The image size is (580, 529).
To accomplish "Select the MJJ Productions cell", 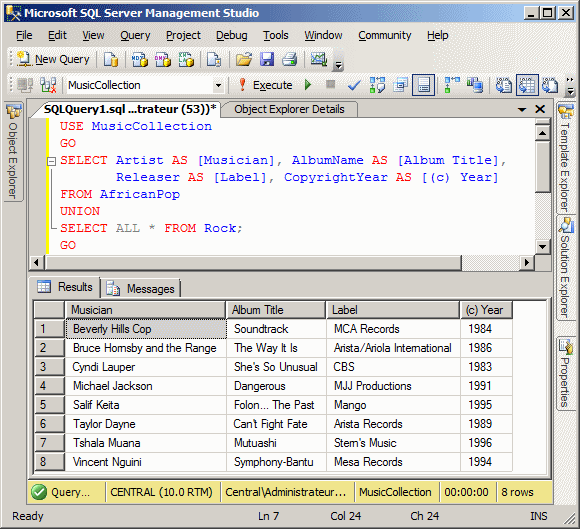I will coord(394,386).
